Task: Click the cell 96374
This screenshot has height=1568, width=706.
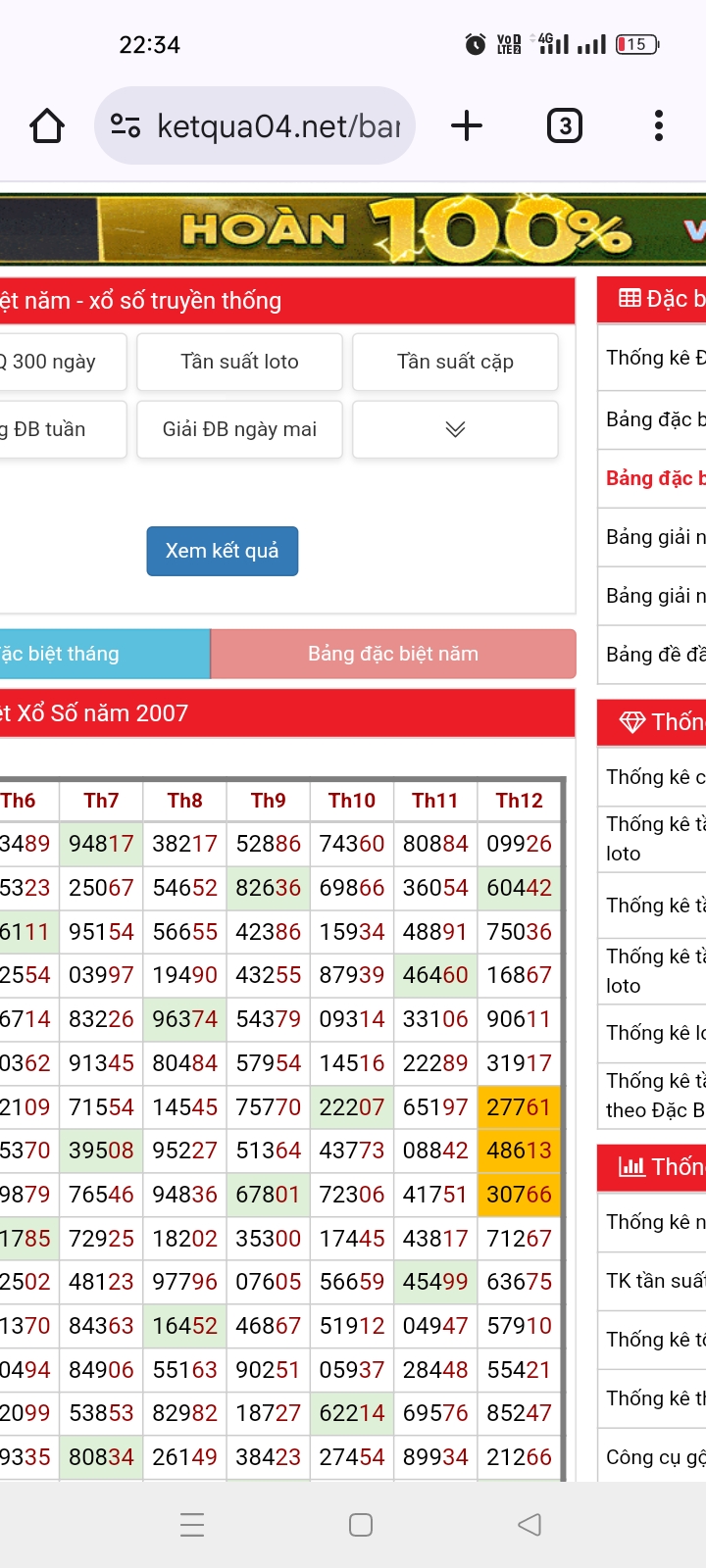Action: click(x=184, y=1019)
